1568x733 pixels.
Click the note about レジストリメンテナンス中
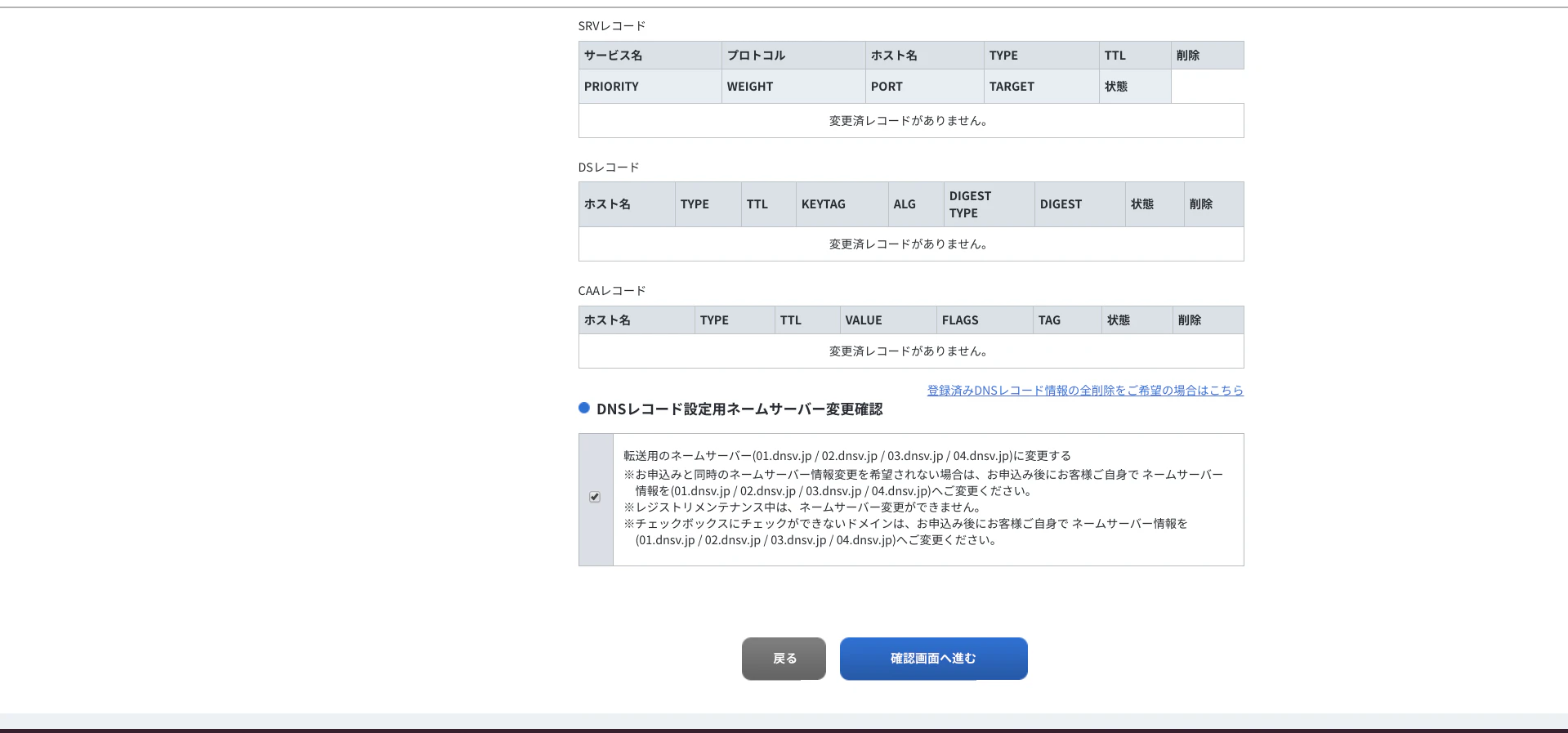[804, 507]
